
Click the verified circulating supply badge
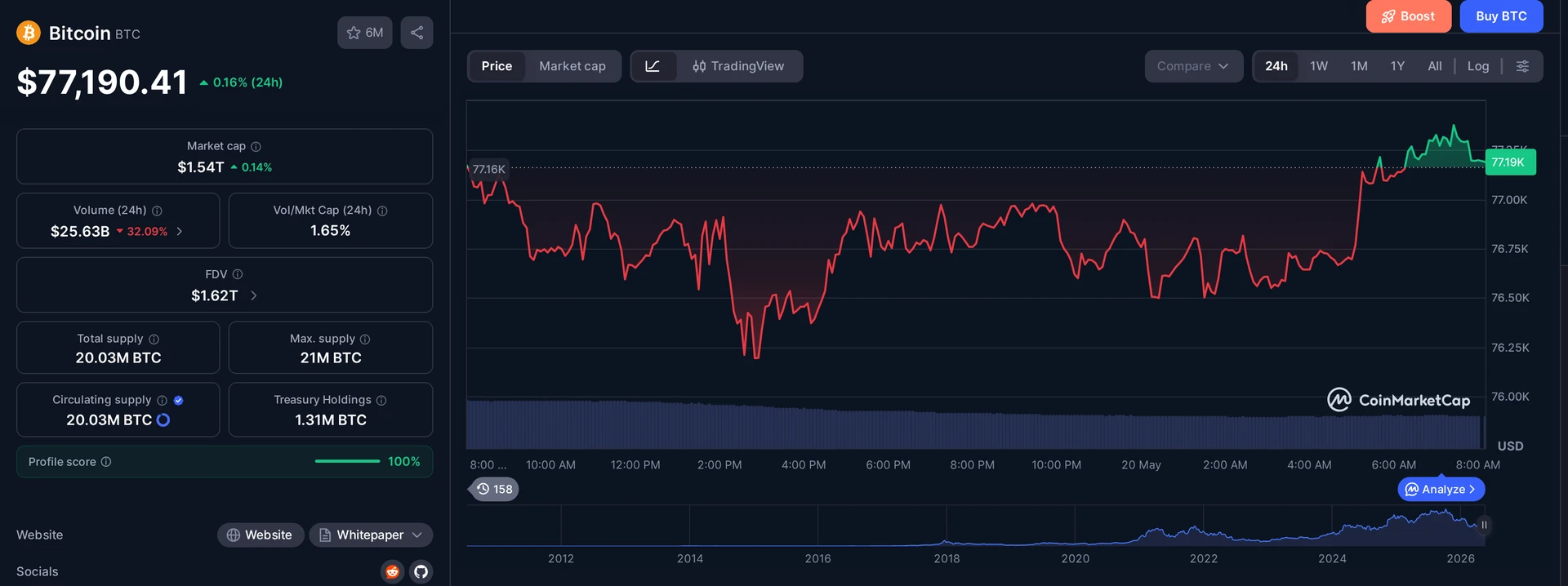[x=178, y=400]
